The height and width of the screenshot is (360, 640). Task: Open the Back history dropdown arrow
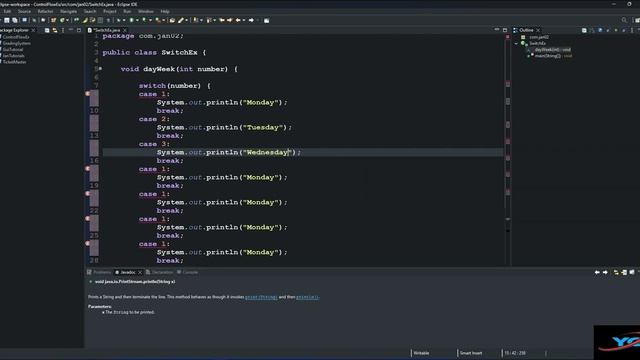[x=244, y=20]
